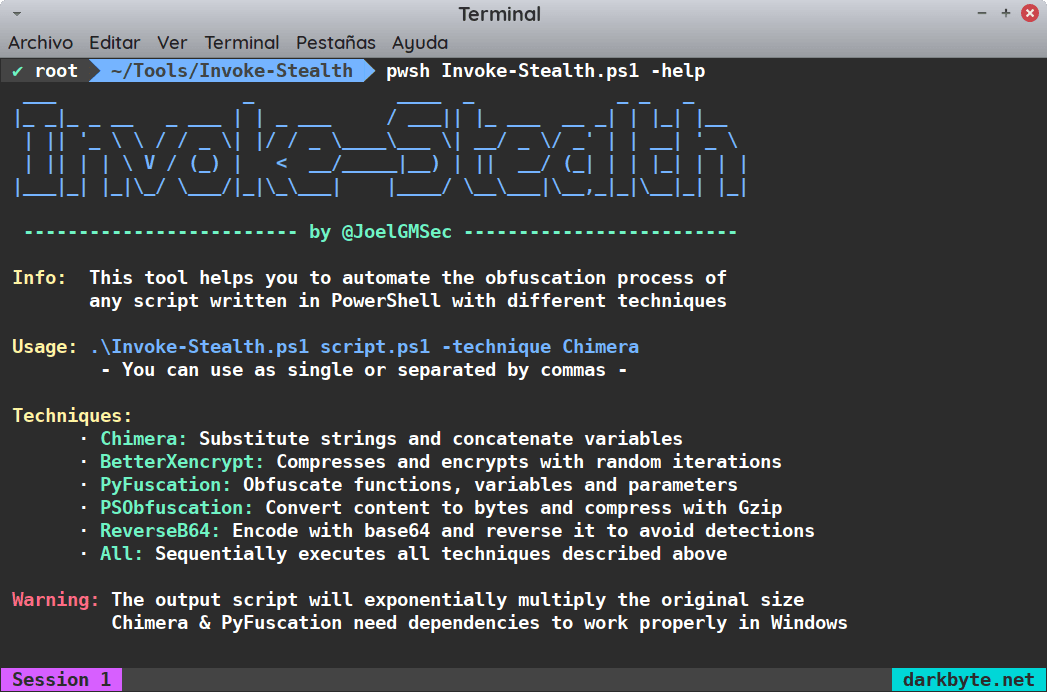
Task: Click the ReverseB64 technique name
Action: tap(160, 531)
